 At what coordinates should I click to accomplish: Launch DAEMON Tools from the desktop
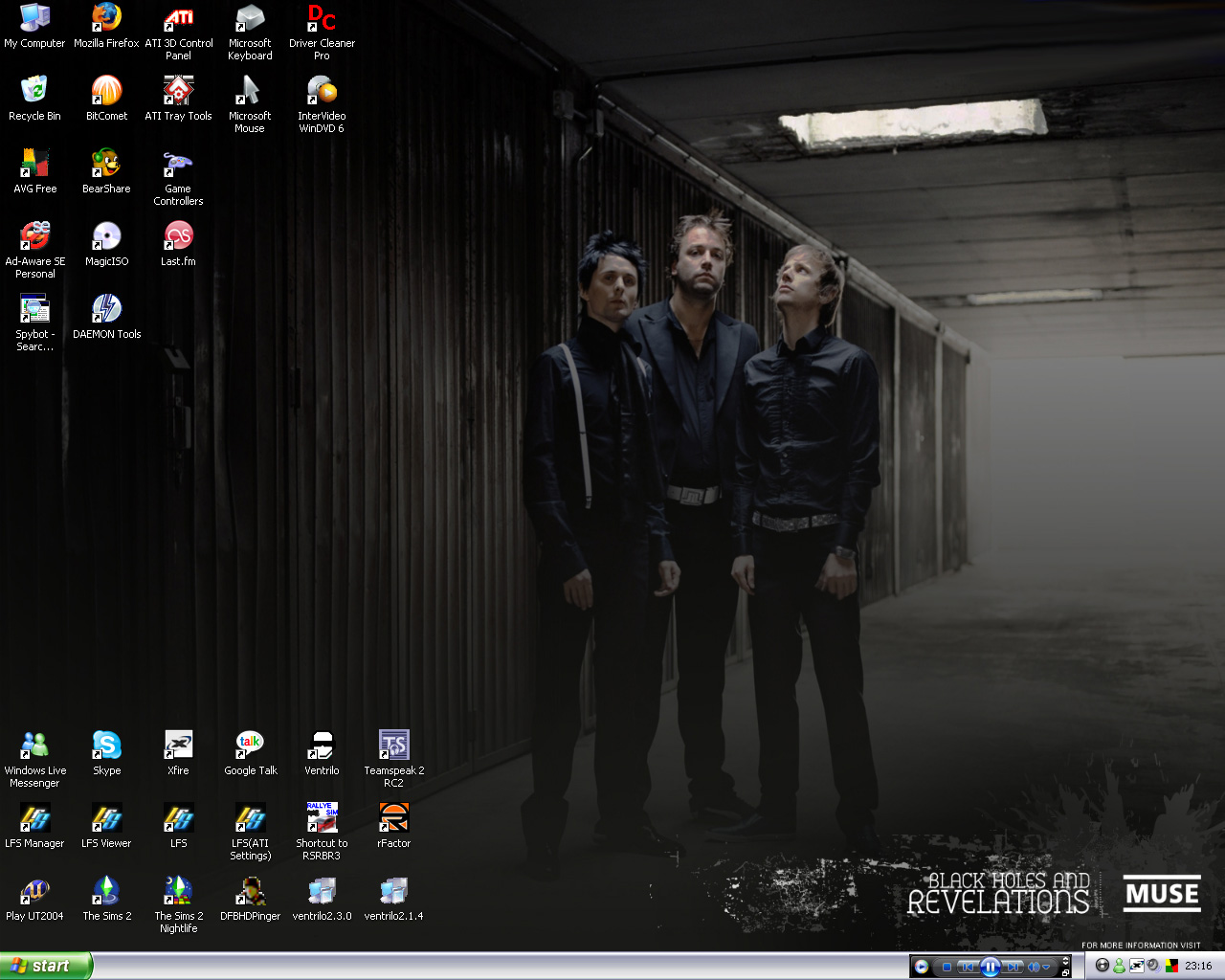[x=106, y=317]
